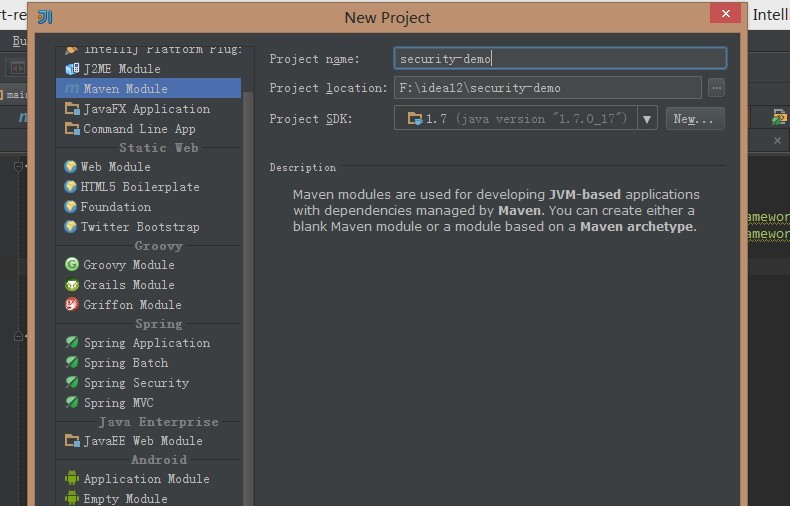Choose HTML5 Boilerplate template

tap(149, 187)
